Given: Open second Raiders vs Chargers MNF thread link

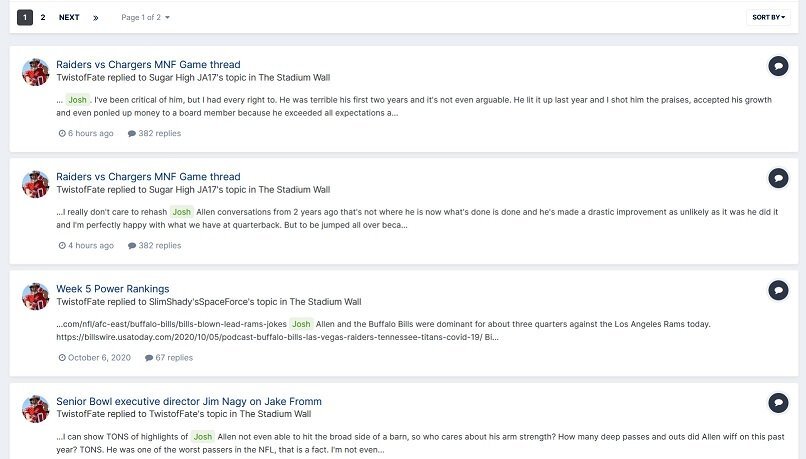Looking at the screenshot, I should pyautogui.click(x=148, y=176).
